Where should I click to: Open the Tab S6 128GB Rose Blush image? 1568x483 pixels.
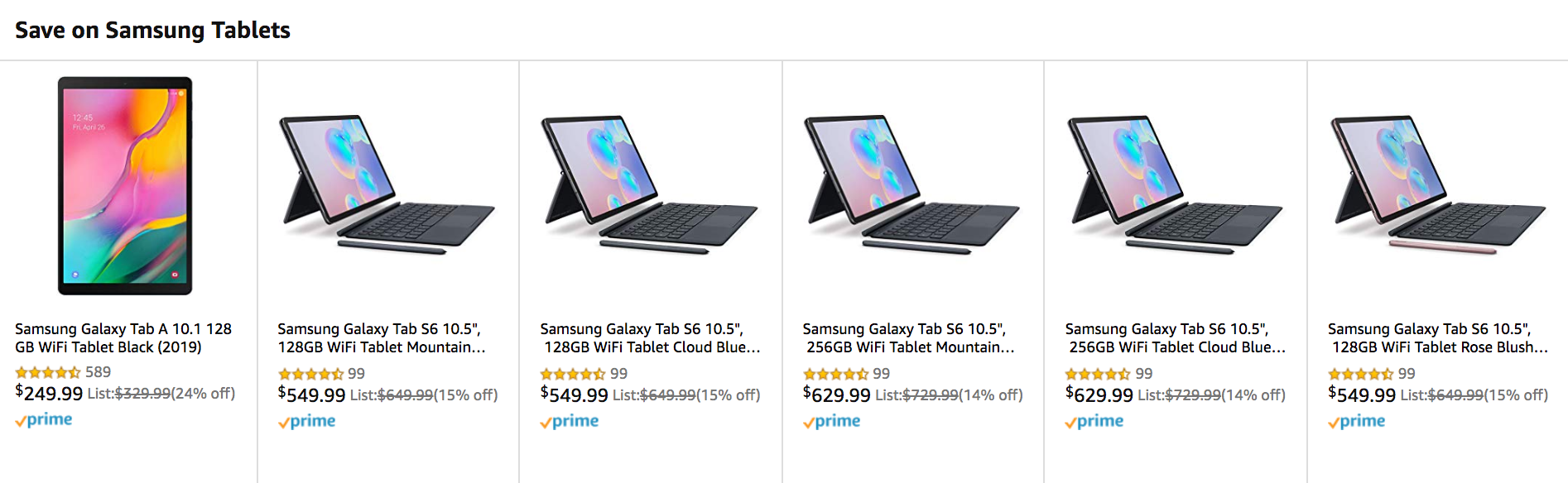click(x=1437, y=184)
